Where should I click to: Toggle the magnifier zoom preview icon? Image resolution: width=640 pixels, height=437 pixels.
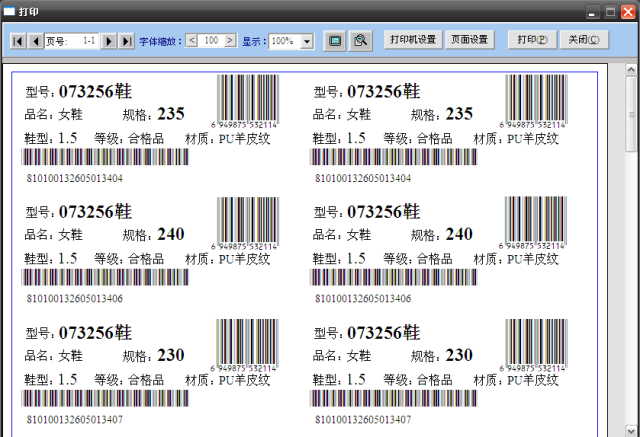[361, 41]
